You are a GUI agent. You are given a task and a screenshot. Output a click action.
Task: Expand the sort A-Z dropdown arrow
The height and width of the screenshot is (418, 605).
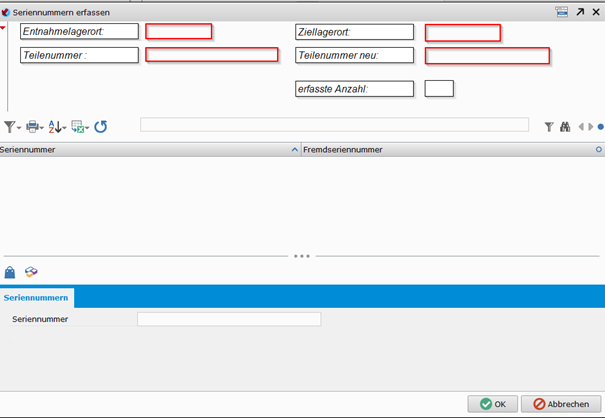point(64,128)
